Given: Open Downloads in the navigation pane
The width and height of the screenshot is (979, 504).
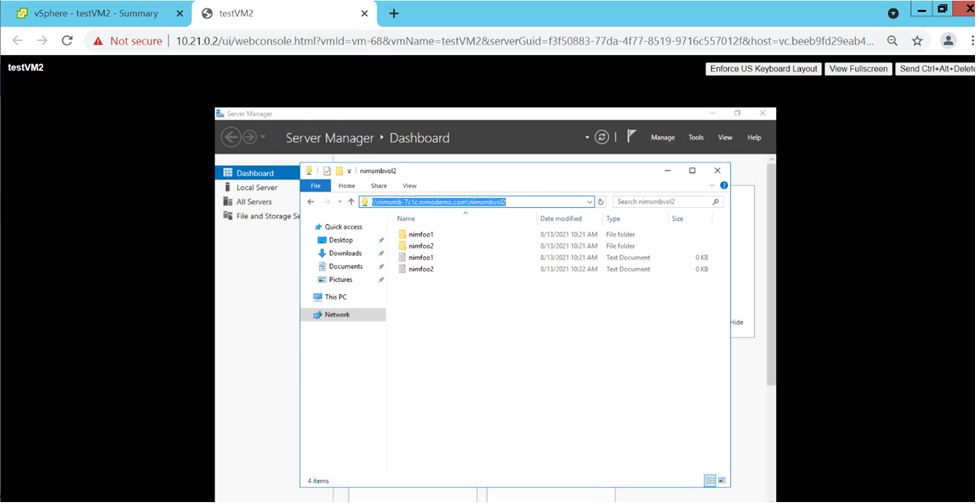Looking at the screenshot, I should tap(345, 253).
